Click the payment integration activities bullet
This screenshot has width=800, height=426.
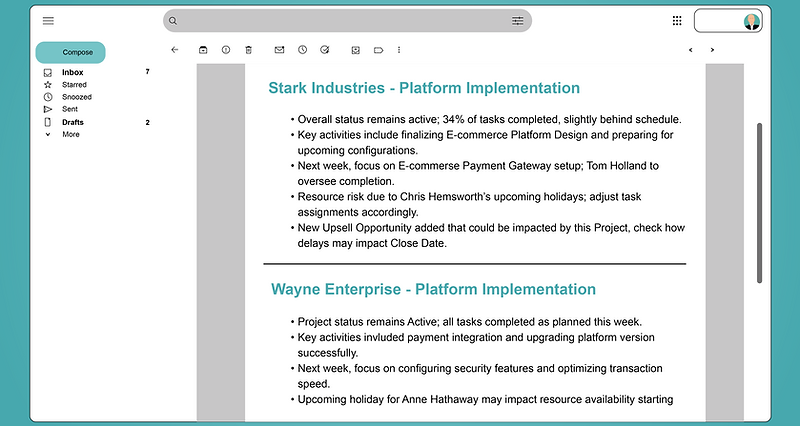(473, 345)
